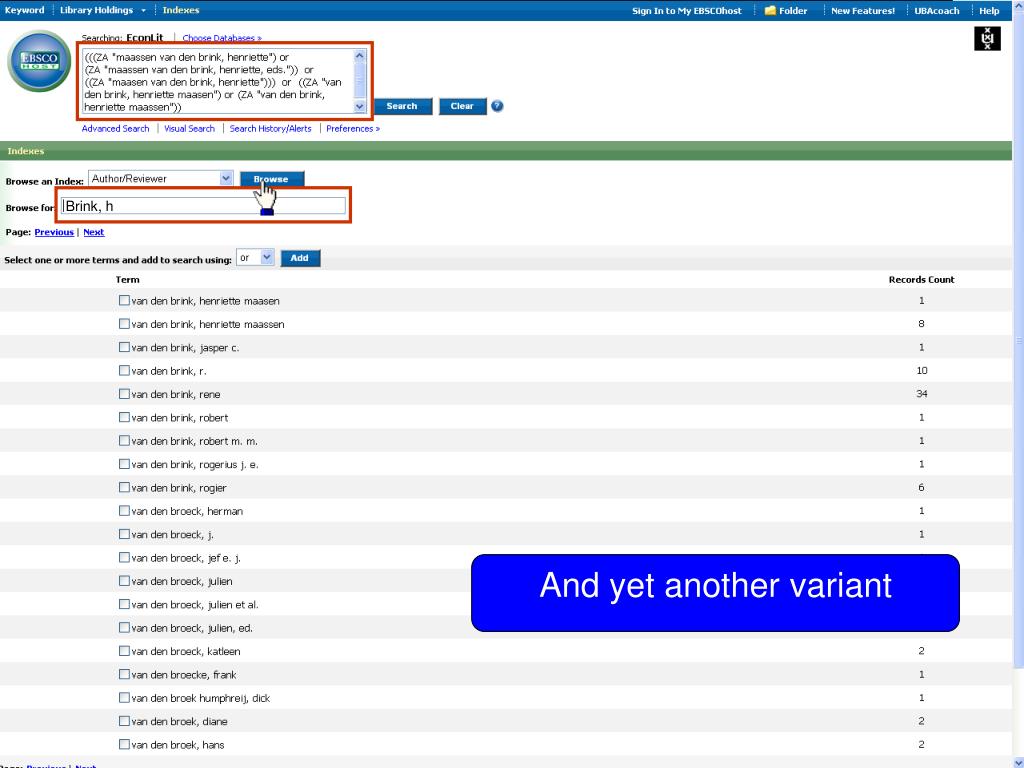Tick checkbox for van den brink, rogier
Viewport: 1024px width, 768px height.
[124, 487]
